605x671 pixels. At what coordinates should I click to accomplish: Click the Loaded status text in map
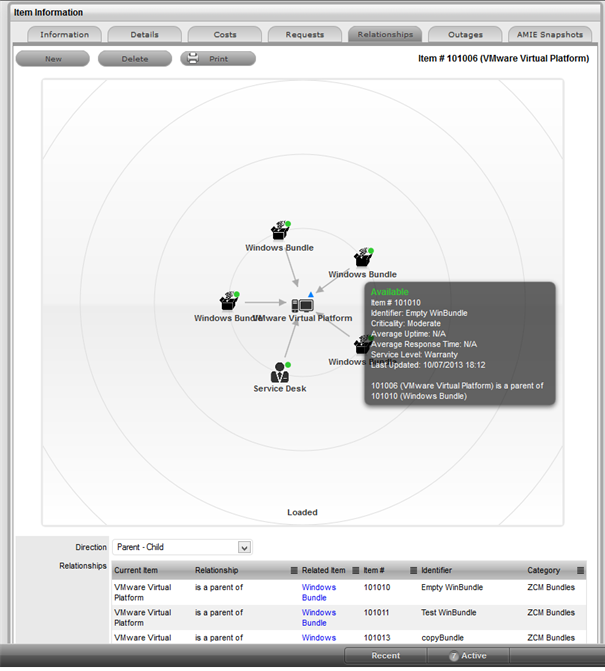(x=302, y=512)
